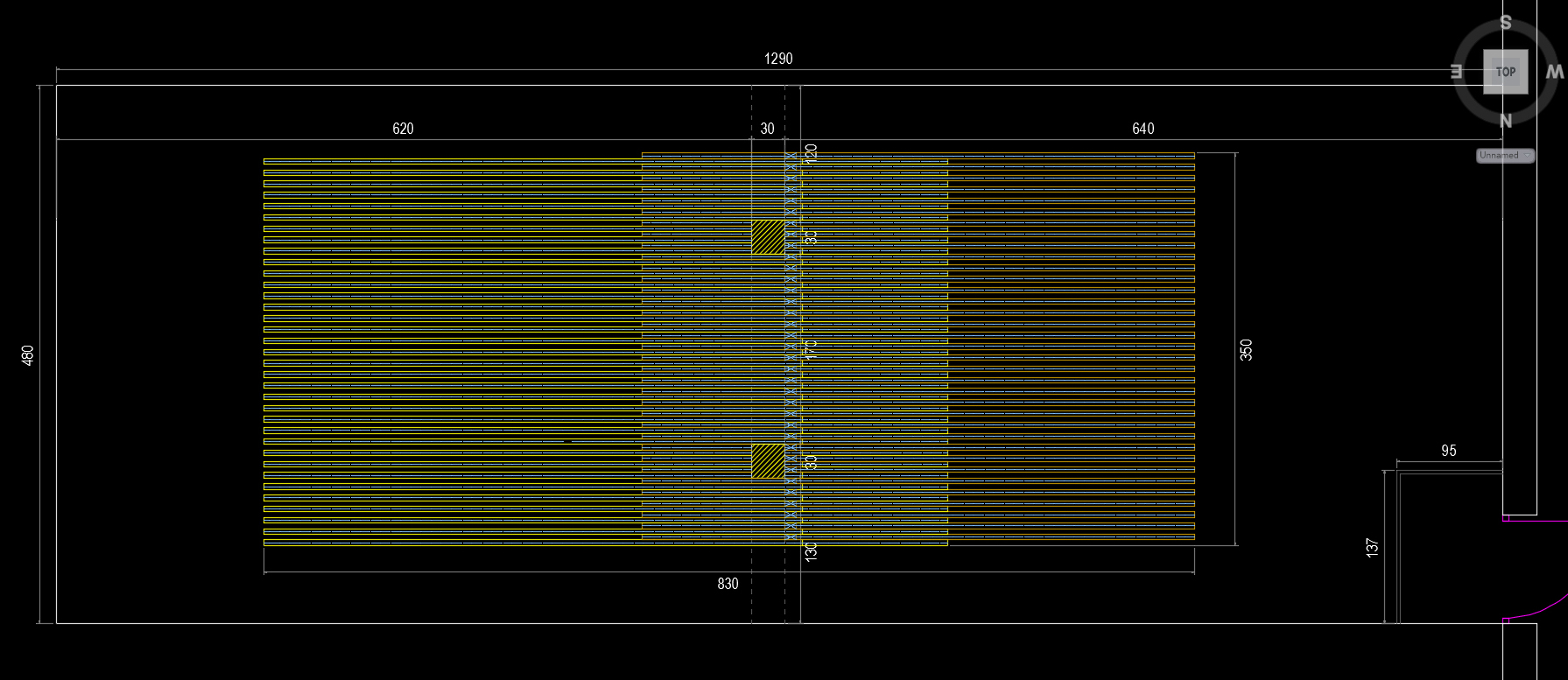Image resolution: width=1568 pixels, height=680 pixels.
Task: Pick the 137 vertical dimension text
Action: (x=1372, y=547)
